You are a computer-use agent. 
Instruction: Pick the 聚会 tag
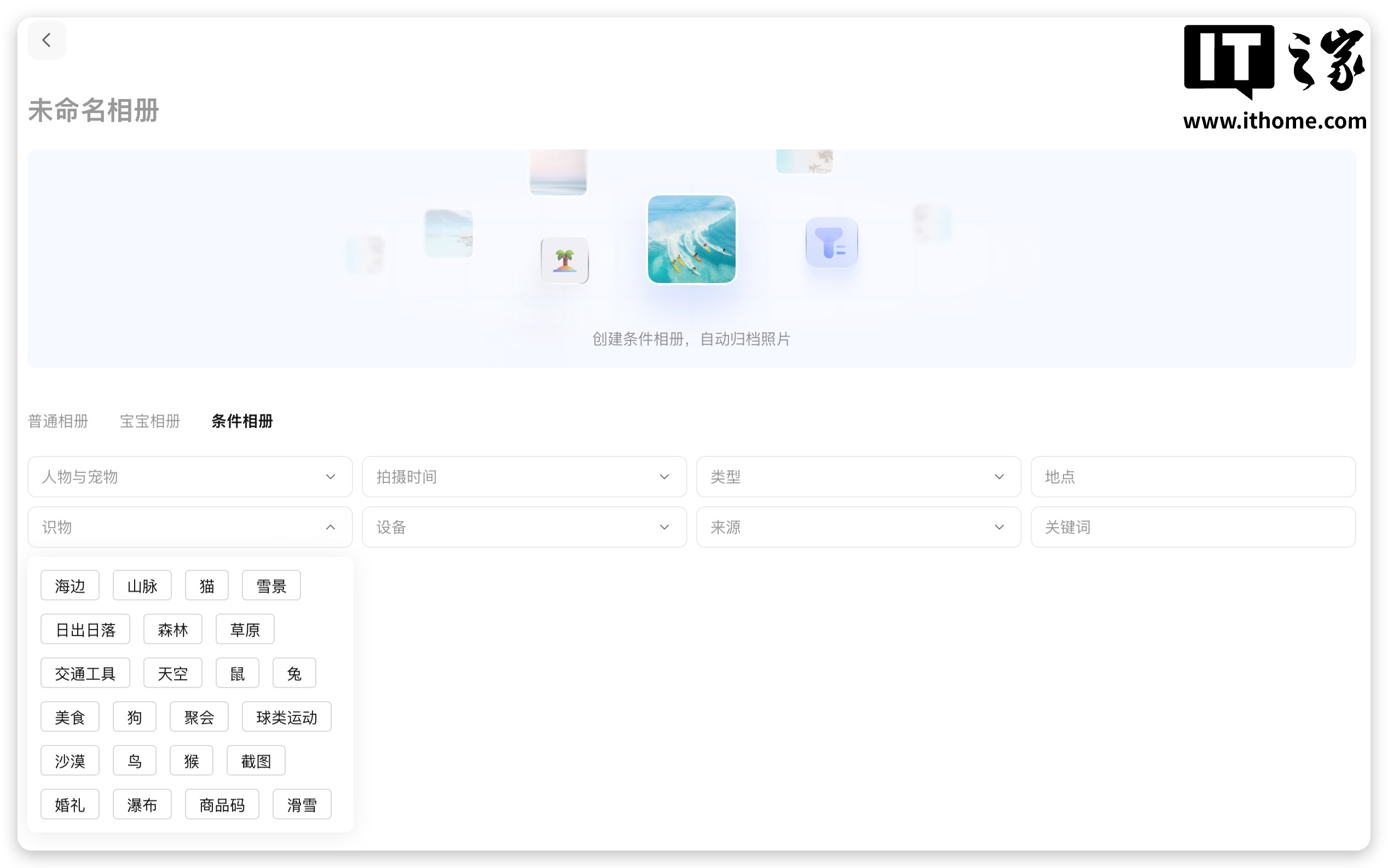[199, 716]
